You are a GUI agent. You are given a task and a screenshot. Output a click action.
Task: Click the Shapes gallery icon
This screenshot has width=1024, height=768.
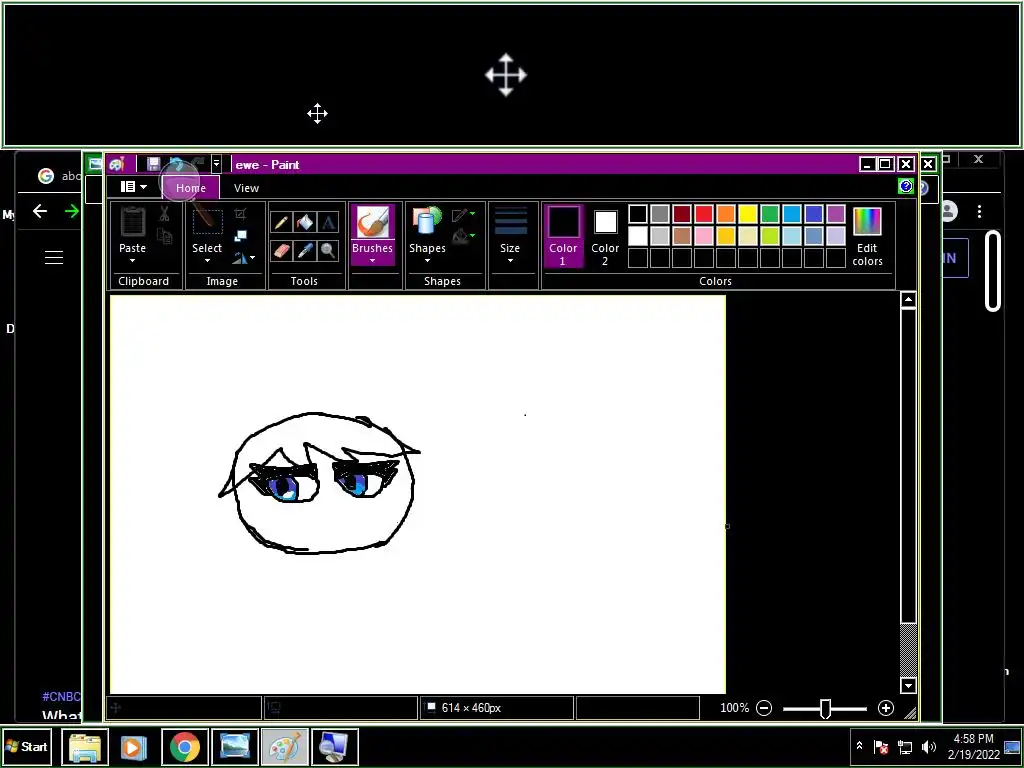pyautogui.click(x=427, y=221)
